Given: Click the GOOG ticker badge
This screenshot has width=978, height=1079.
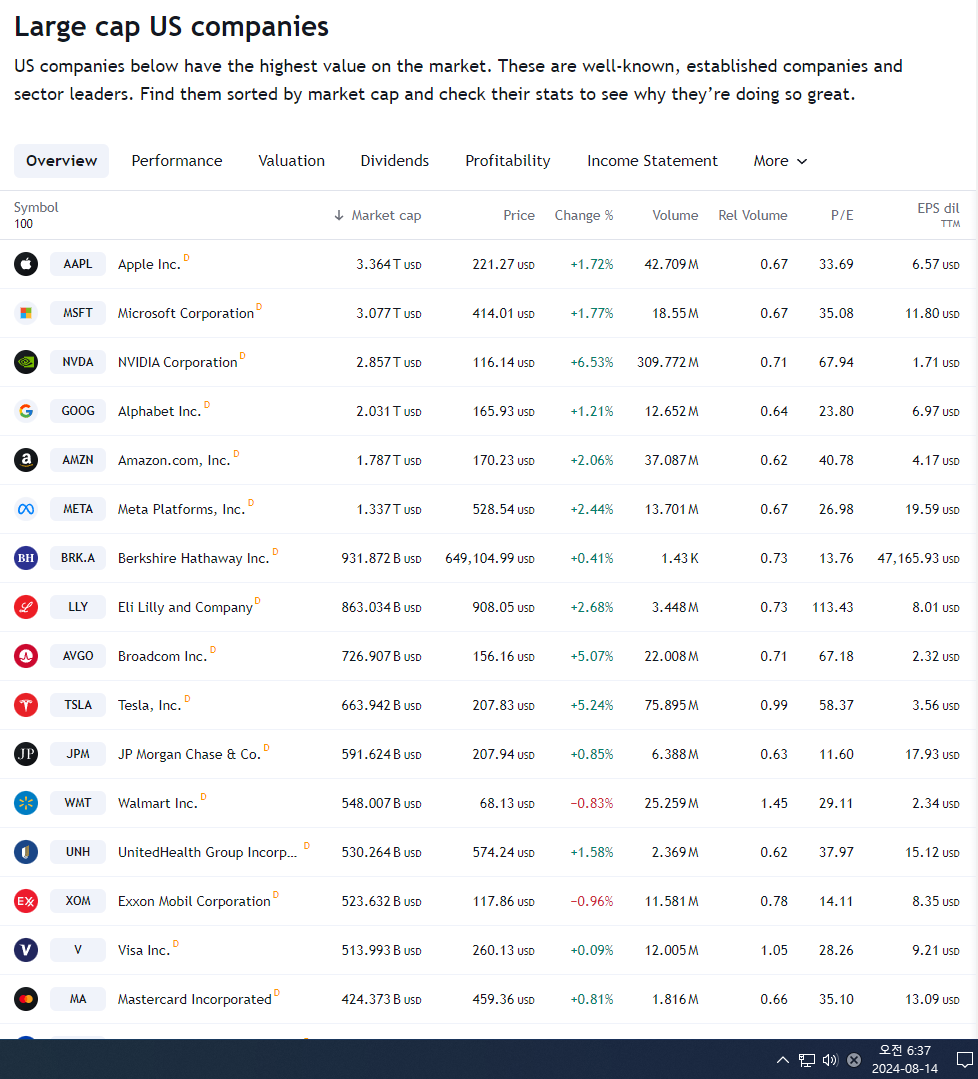Looking at the screenshot, I should 78,411.
